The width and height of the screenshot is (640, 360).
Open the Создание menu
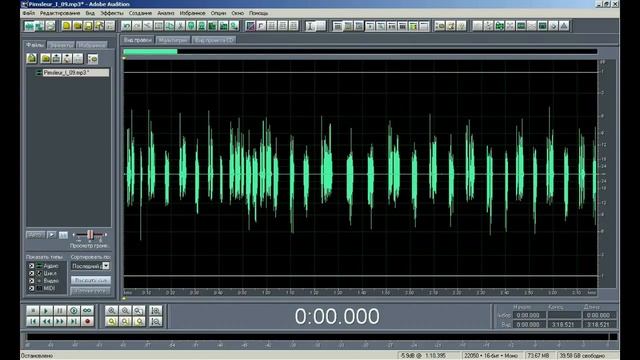pyautogui.click(x=140, y=13)
